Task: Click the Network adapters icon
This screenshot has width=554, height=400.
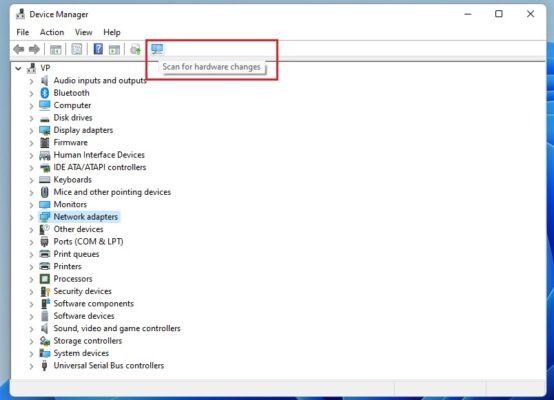Action: click(x=45, y=217)
